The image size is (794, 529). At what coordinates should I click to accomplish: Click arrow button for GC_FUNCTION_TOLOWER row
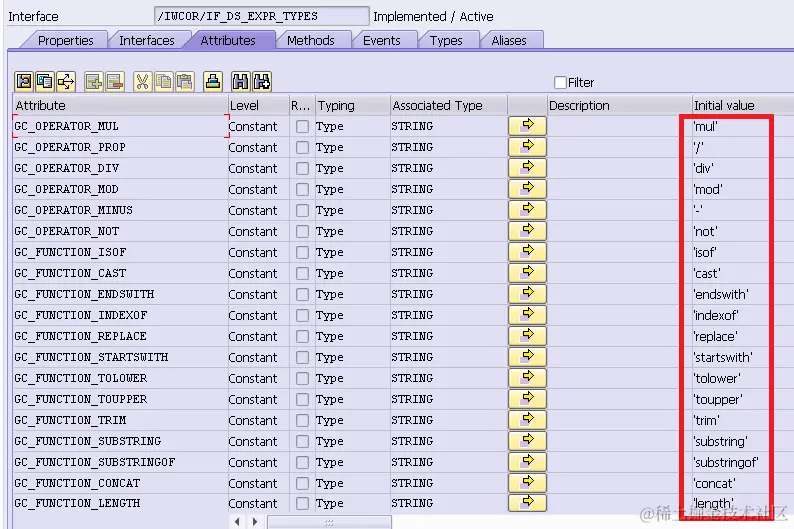(x=528, y=378)
